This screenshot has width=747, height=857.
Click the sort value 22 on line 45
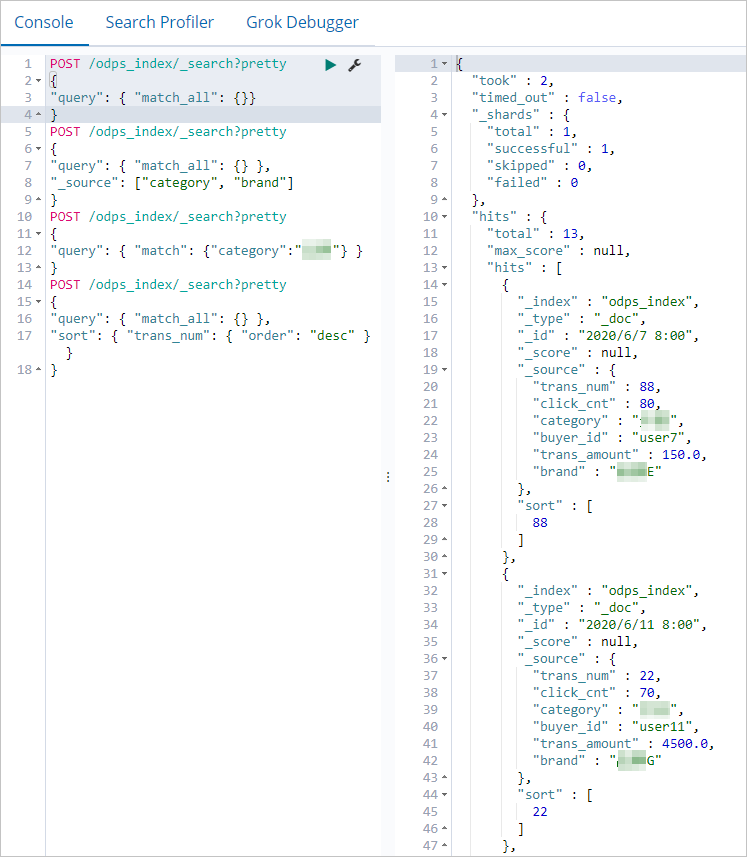[x=540, y=812]
